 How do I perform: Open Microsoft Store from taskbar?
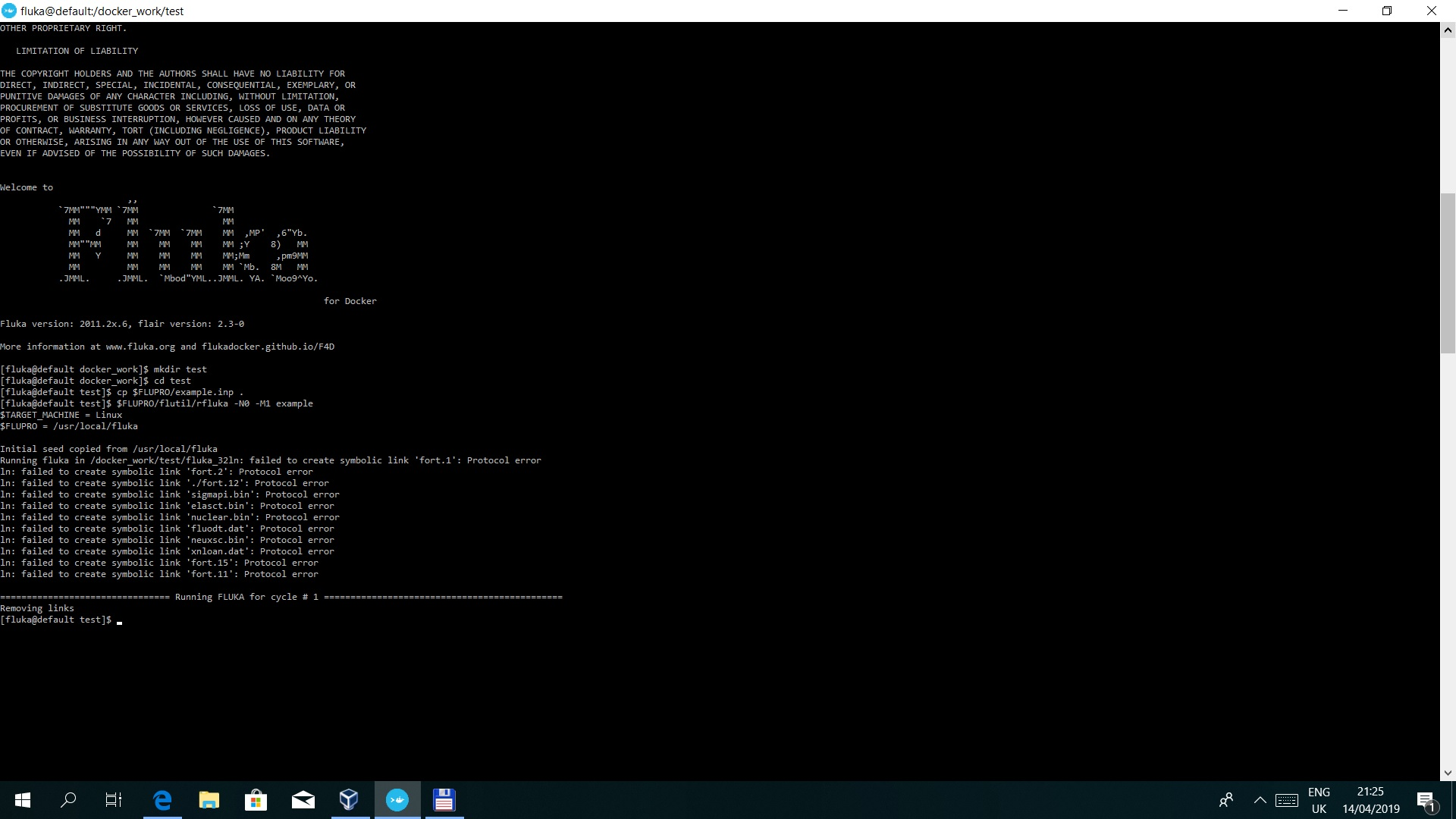[x=256, y=800]
